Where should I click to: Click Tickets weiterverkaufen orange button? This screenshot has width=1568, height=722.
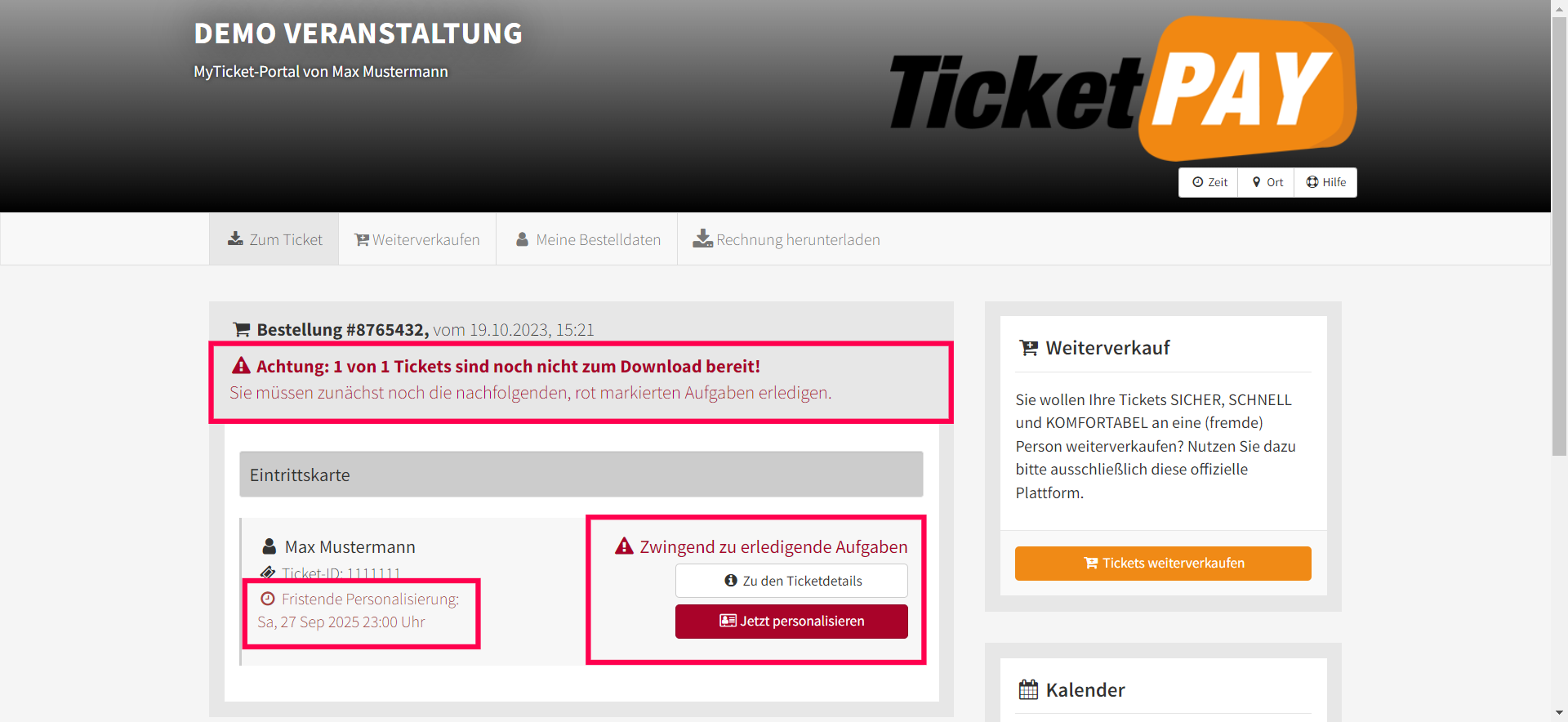[1163, 564]
